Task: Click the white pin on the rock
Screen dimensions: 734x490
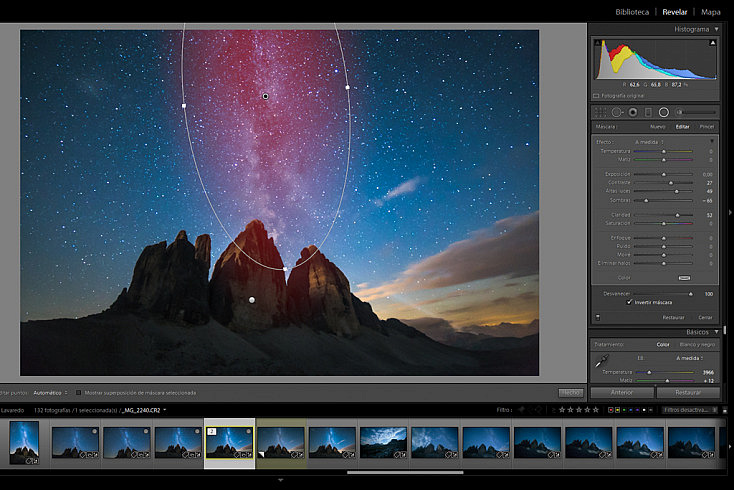Action: [252, 300]
